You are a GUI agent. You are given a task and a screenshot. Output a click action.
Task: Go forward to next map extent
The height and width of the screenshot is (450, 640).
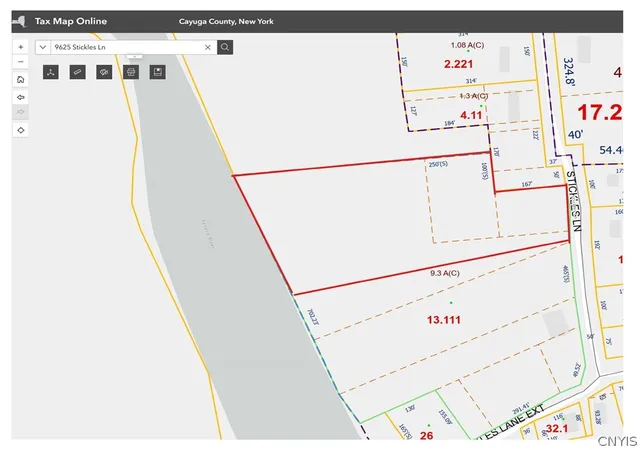tap(21, 112)
